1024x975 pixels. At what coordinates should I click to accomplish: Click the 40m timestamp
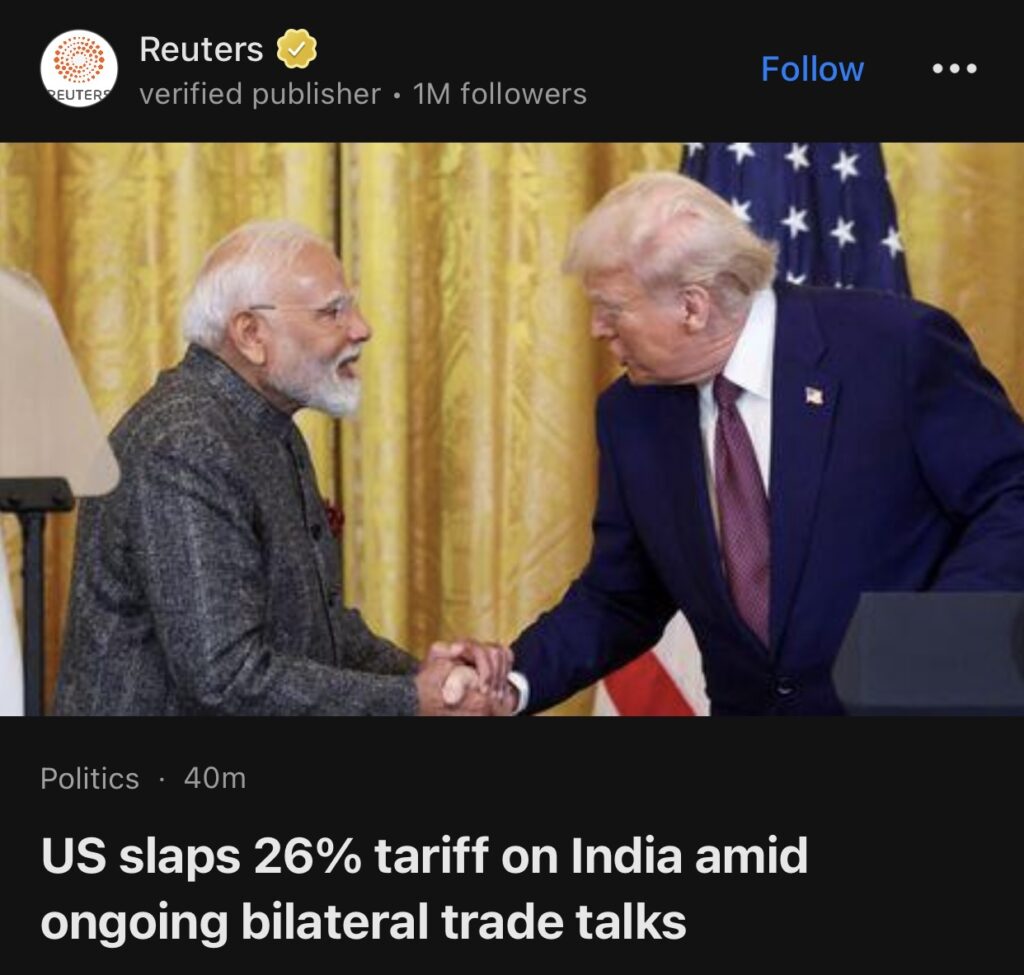[x=215, y=778]
